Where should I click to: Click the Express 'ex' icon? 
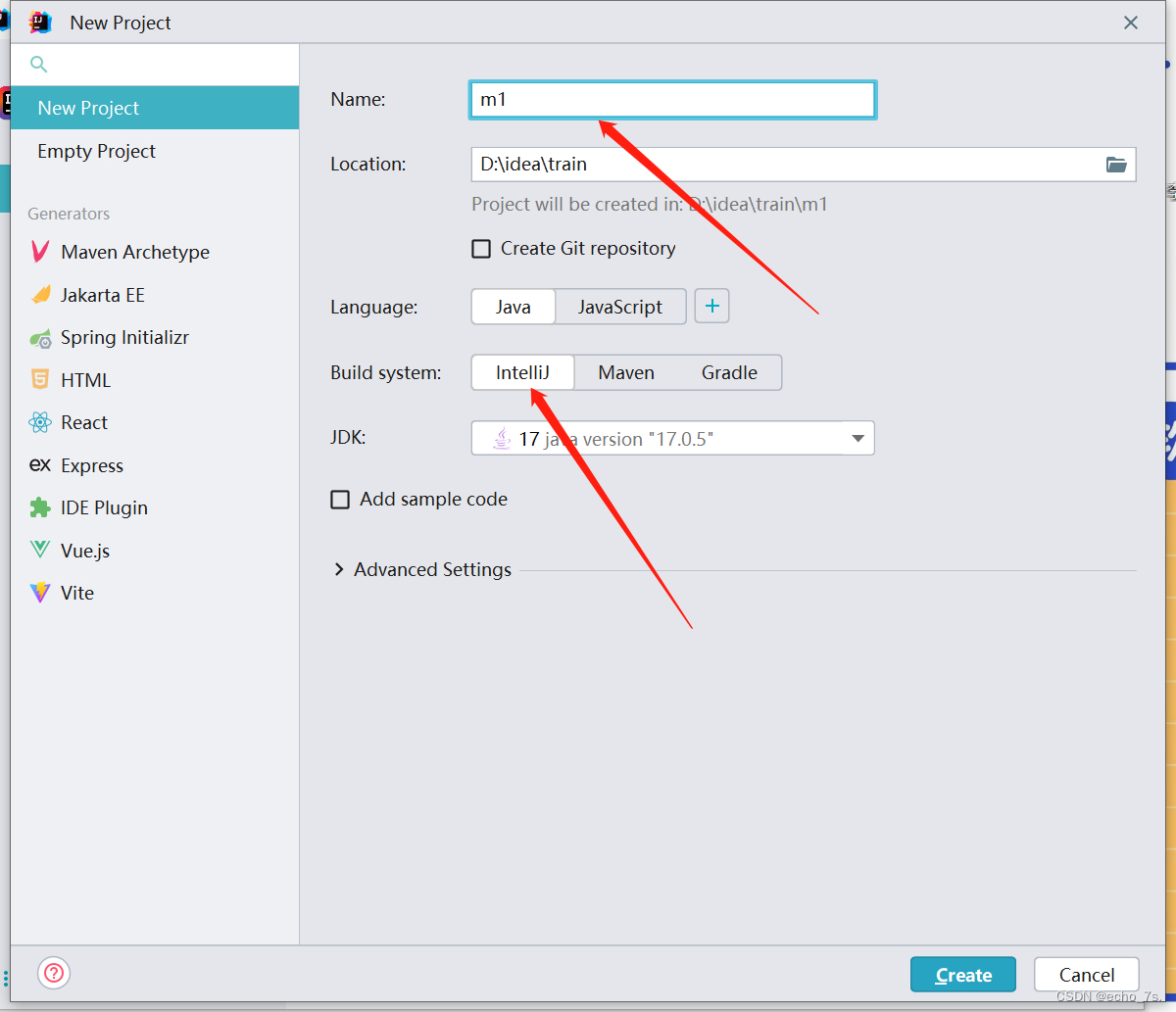(40, 465)
